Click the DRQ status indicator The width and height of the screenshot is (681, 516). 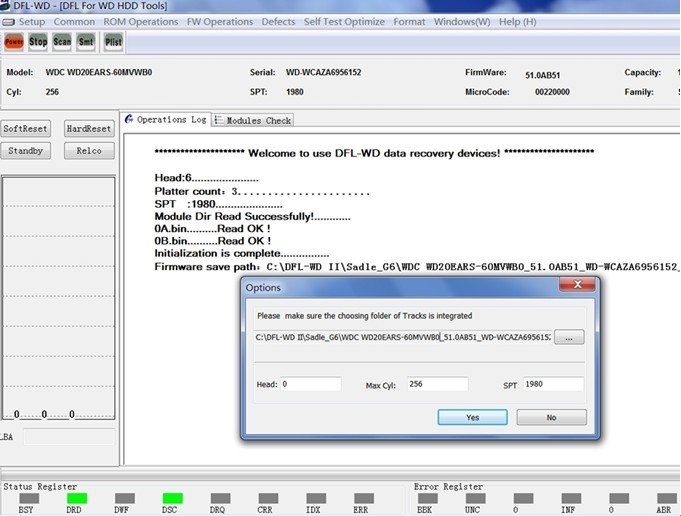click(x=220, y=498)
